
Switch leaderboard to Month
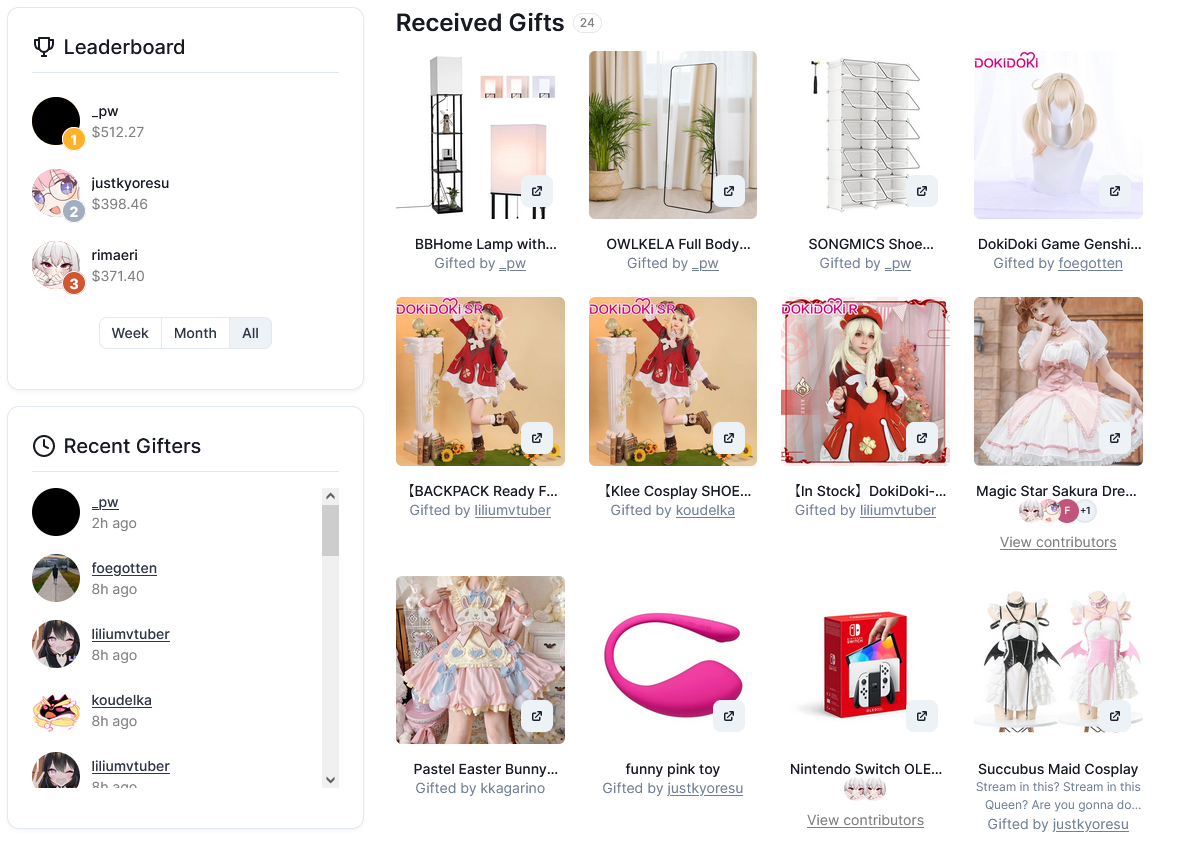coord(195,333)
